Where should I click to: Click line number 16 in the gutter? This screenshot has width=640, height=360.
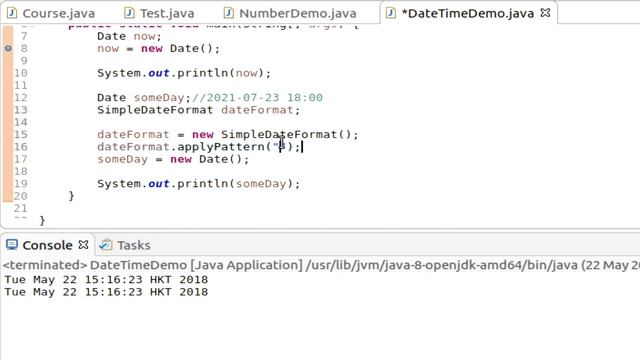click(x=20, y=147)
